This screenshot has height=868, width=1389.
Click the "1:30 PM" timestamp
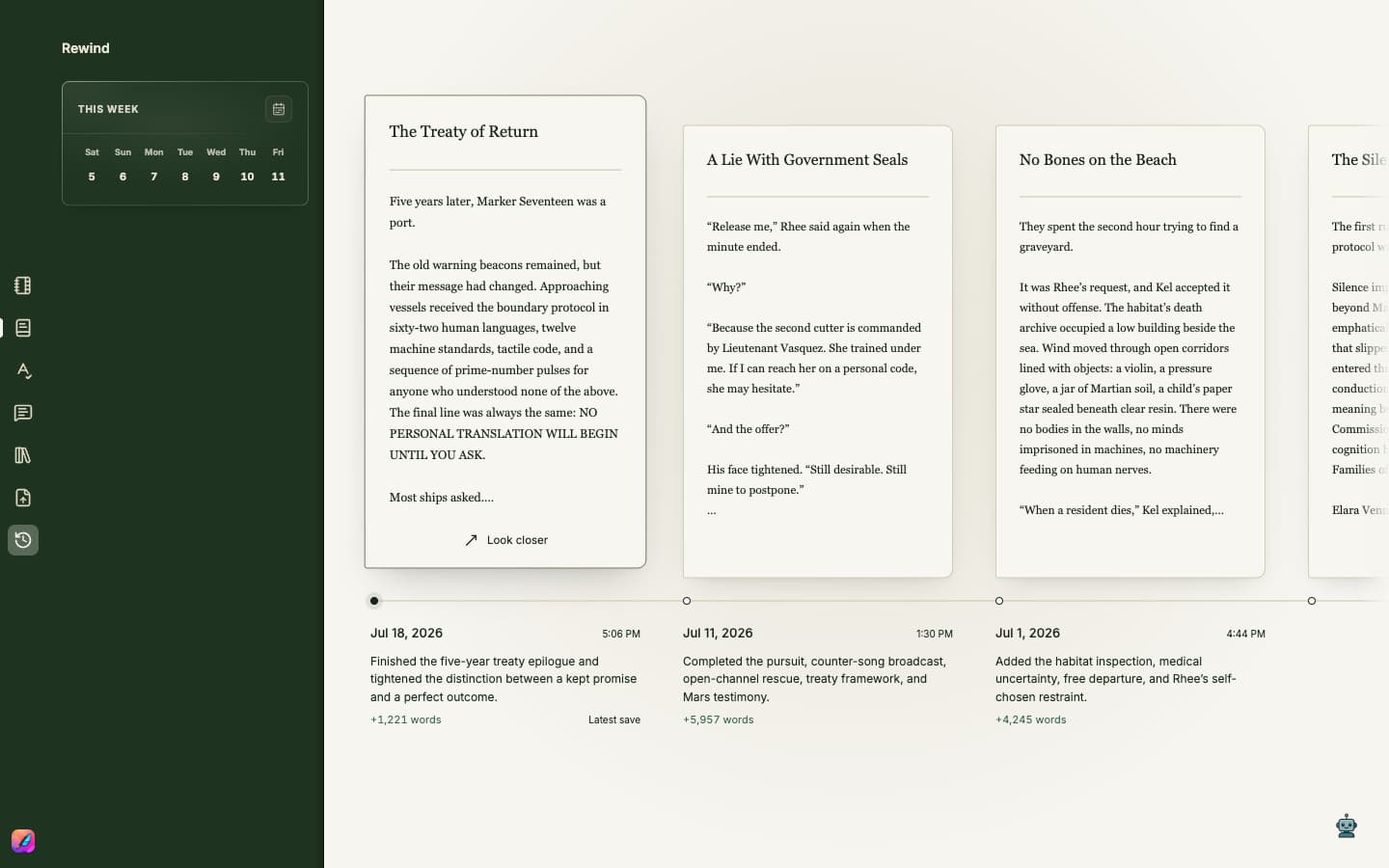pos(935,634)
